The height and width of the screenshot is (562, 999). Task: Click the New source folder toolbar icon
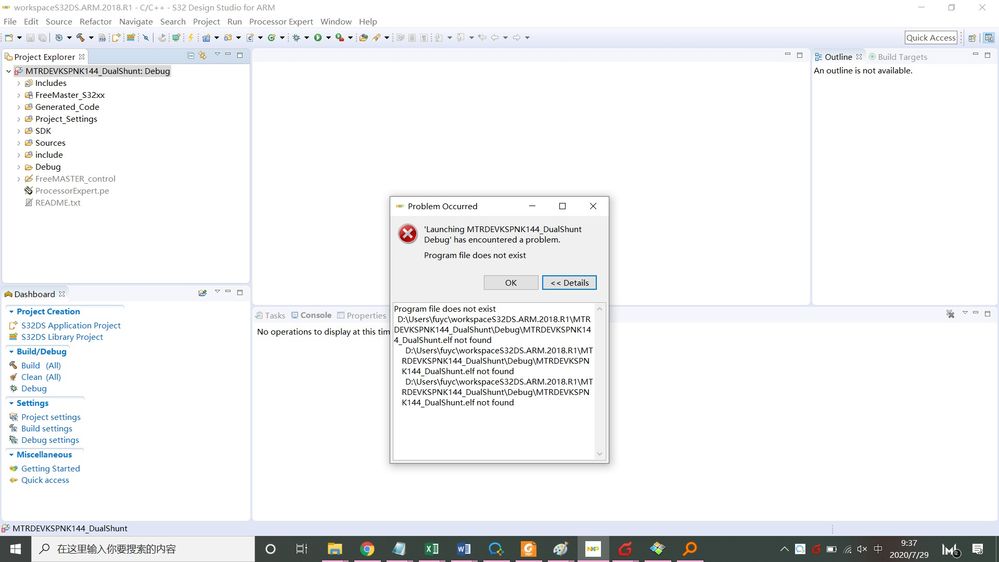[x=227, y=38]
